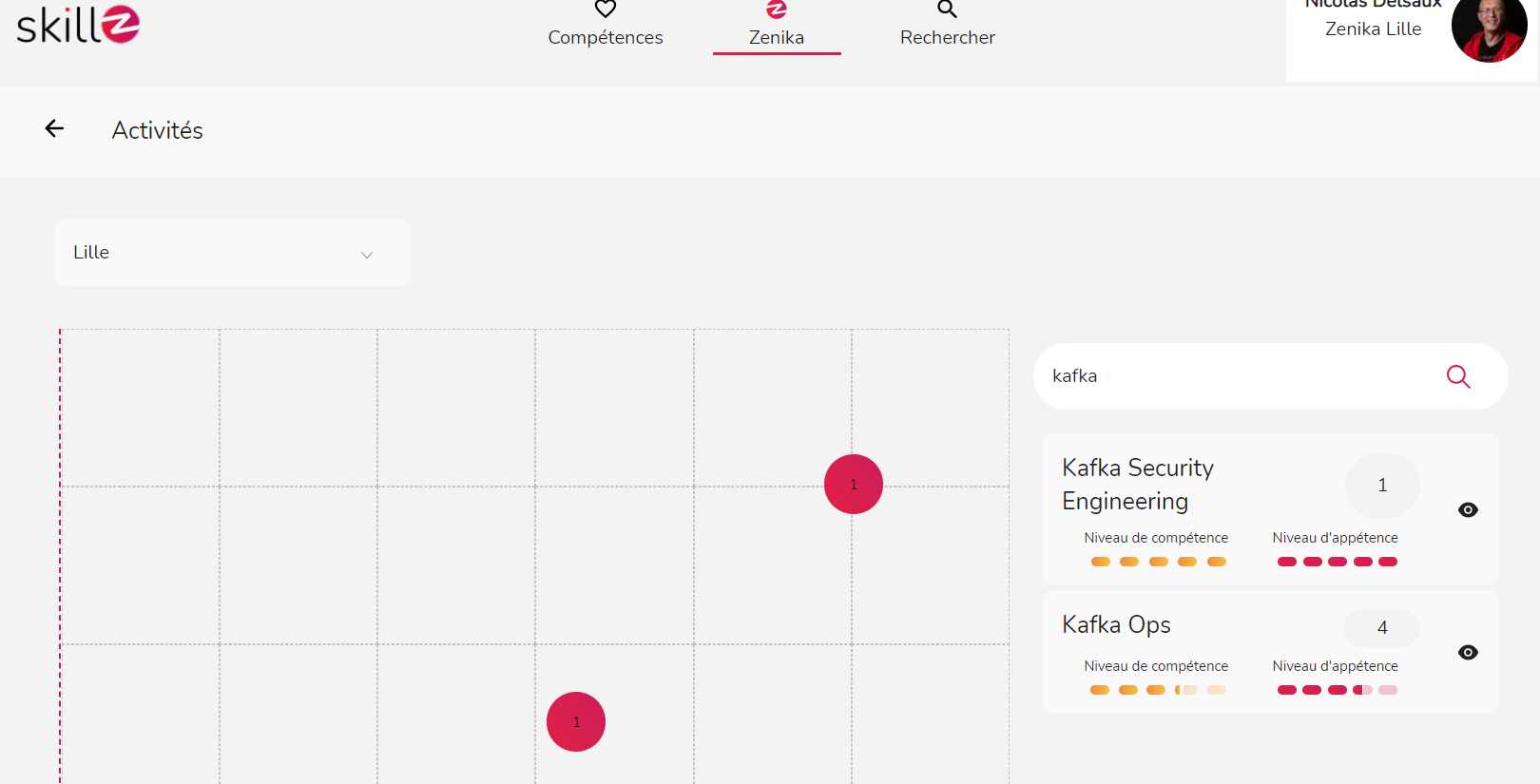
Task: Click the back arrow next to Activités
Action: (53, 128)
